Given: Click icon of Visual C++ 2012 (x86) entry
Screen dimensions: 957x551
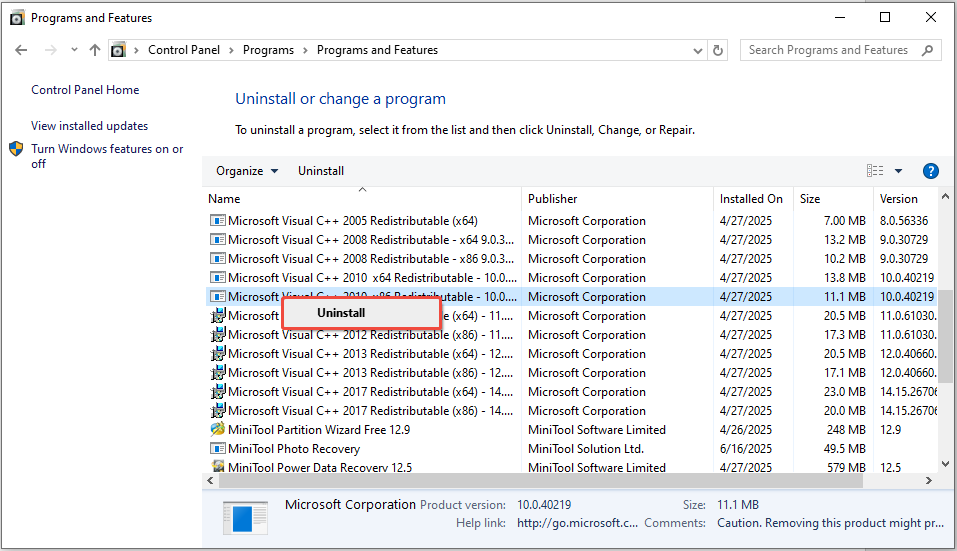Looking at the screenshot, I should tap(218, 334).
